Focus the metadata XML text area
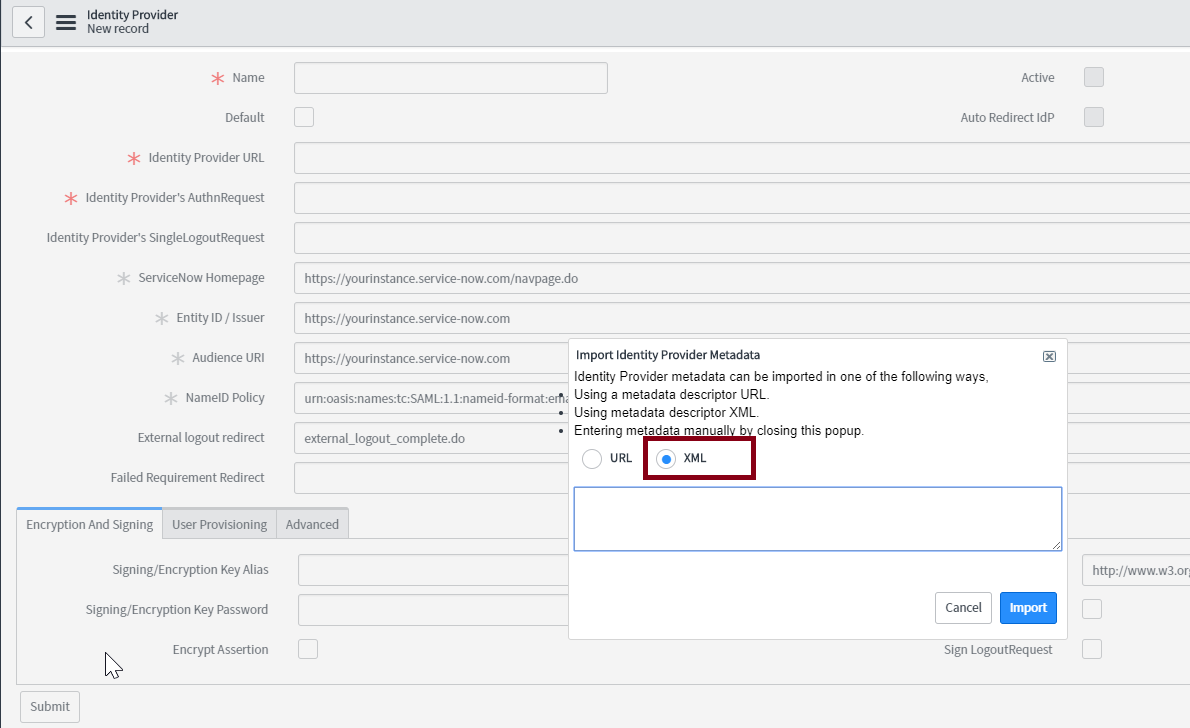The height and width of the screenshot is (728, 1190). coord(817,518)
